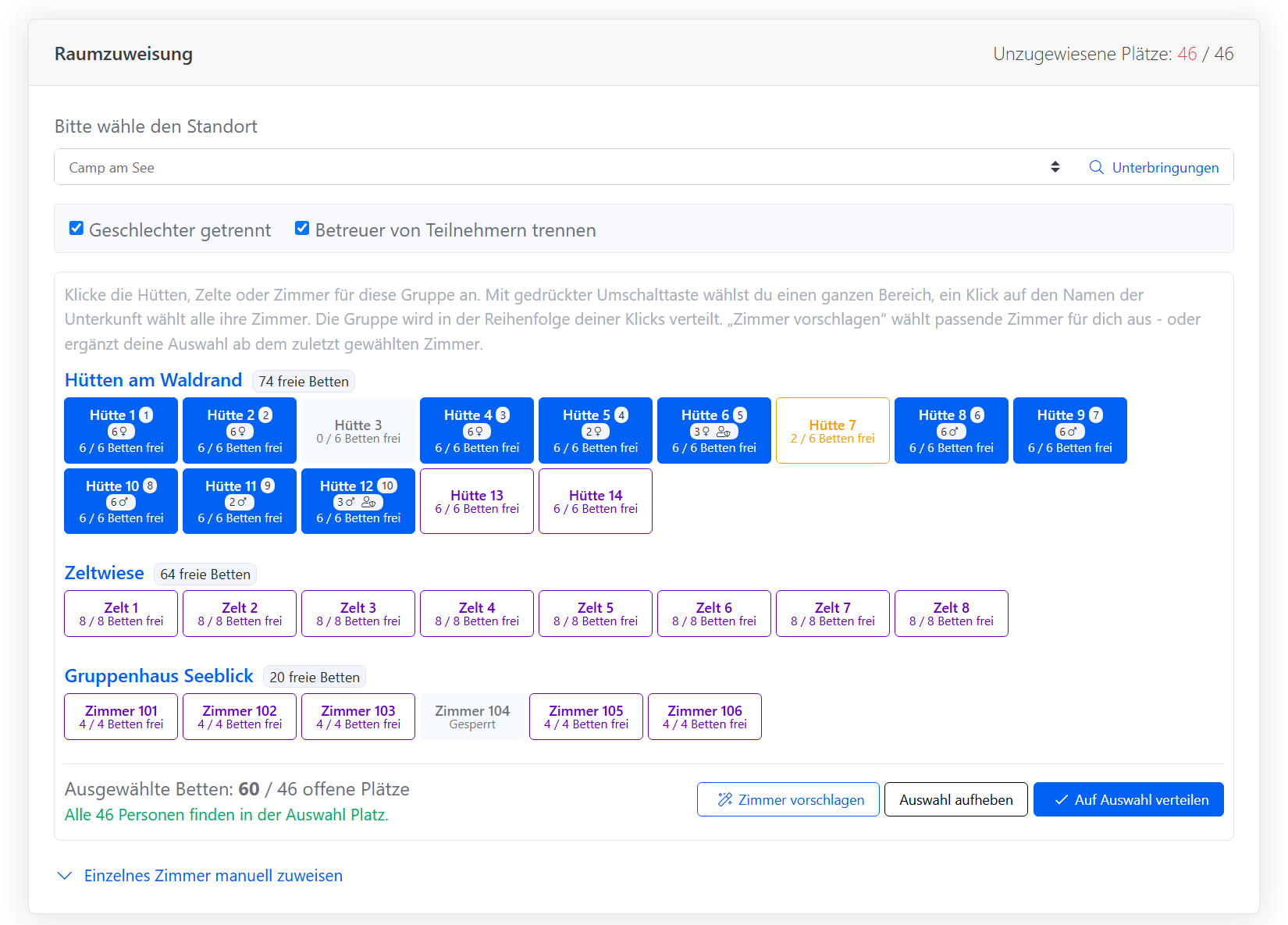Select the orange Hütte 7 tile

point(833,431)
